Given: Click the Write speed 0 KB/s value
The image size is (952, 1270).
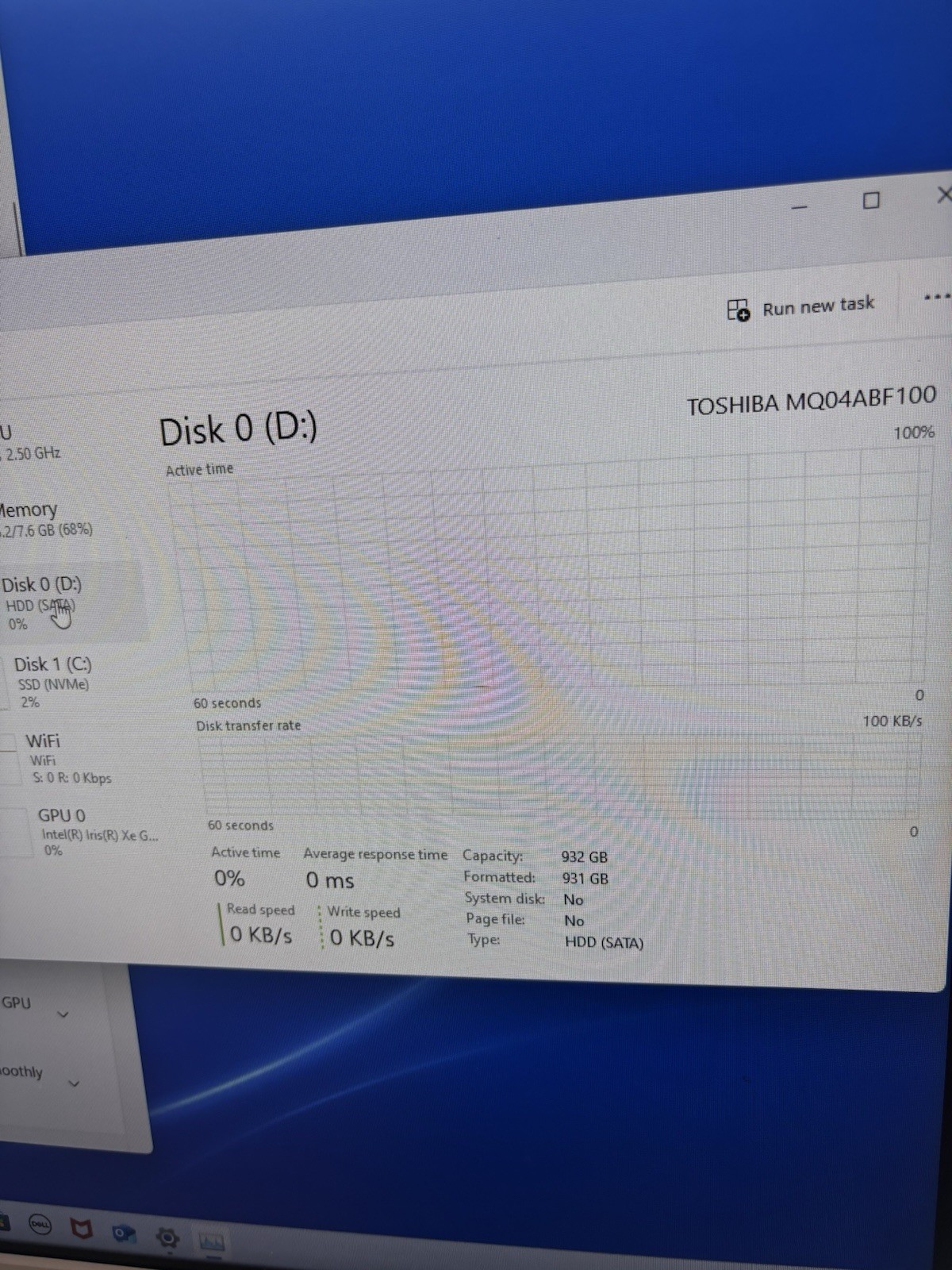Looking at the screenshot, I should pos(362,938).
